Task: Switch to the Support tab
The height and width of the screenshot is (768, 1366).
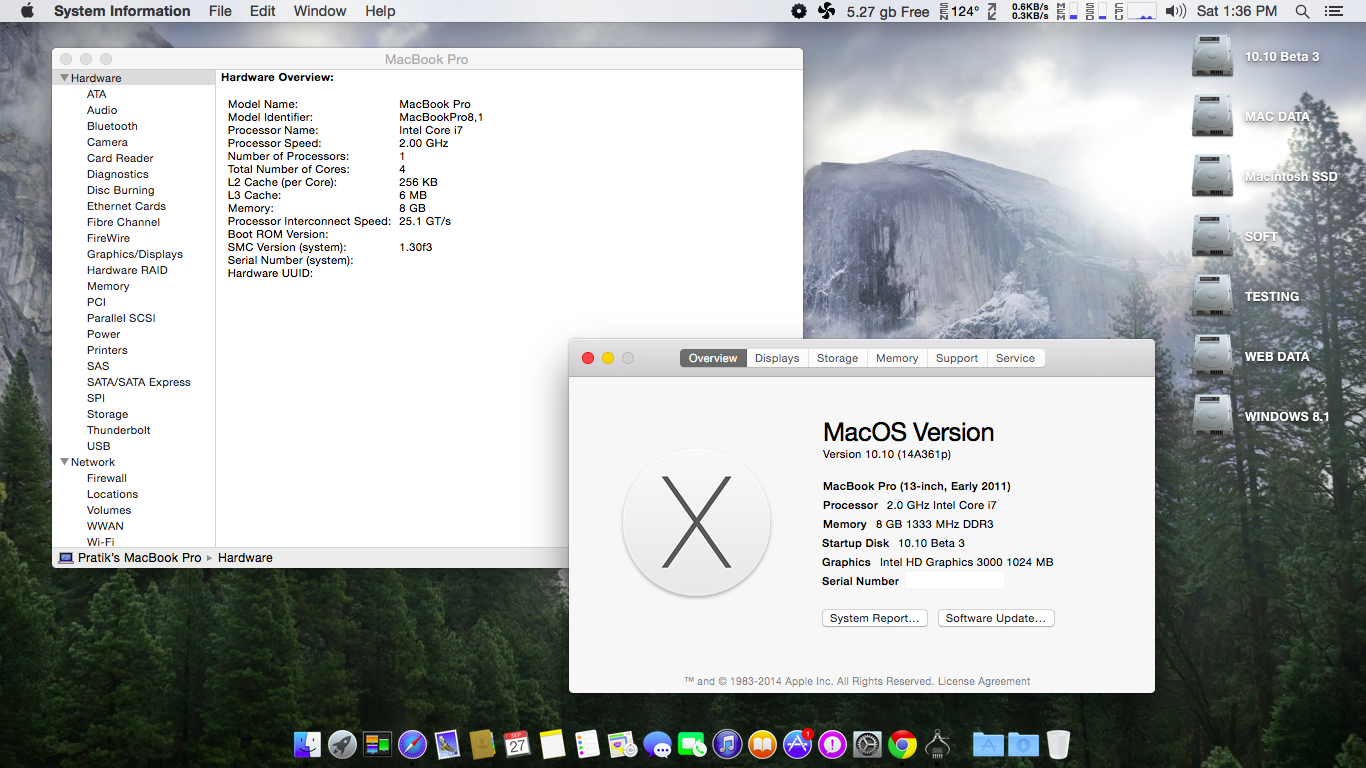Action: coord(957,358)
